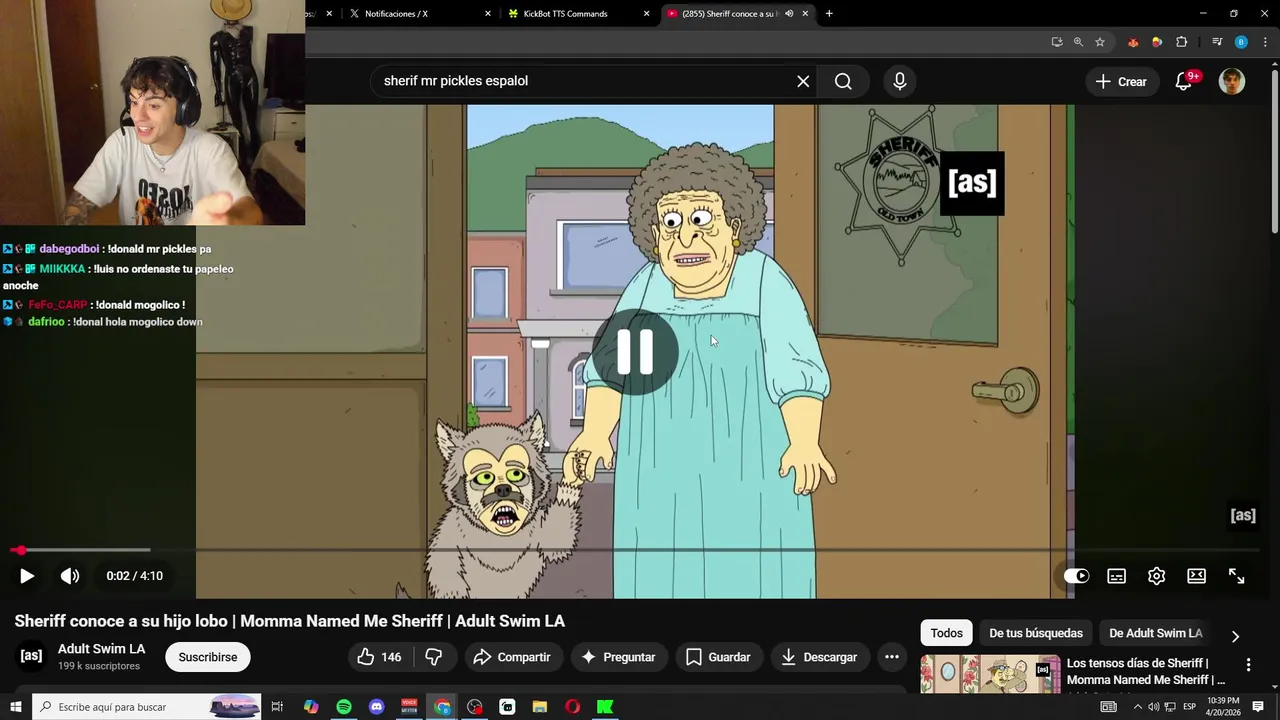
Task: Download the video via Descargar
Action: (819, 657)
